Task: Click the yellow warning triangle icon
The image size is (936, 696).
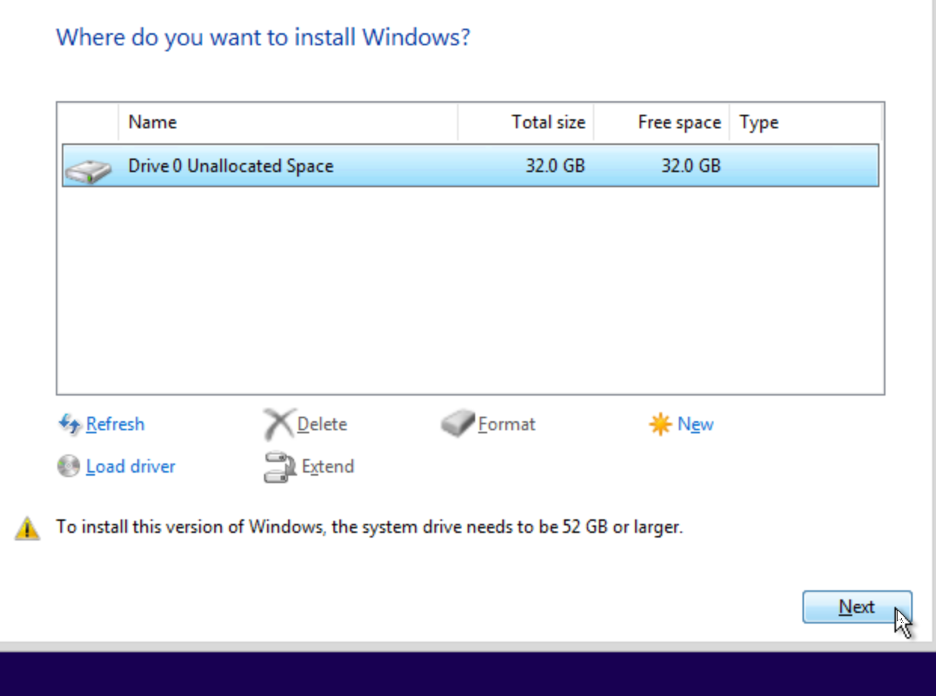Action: pos(27,528)
